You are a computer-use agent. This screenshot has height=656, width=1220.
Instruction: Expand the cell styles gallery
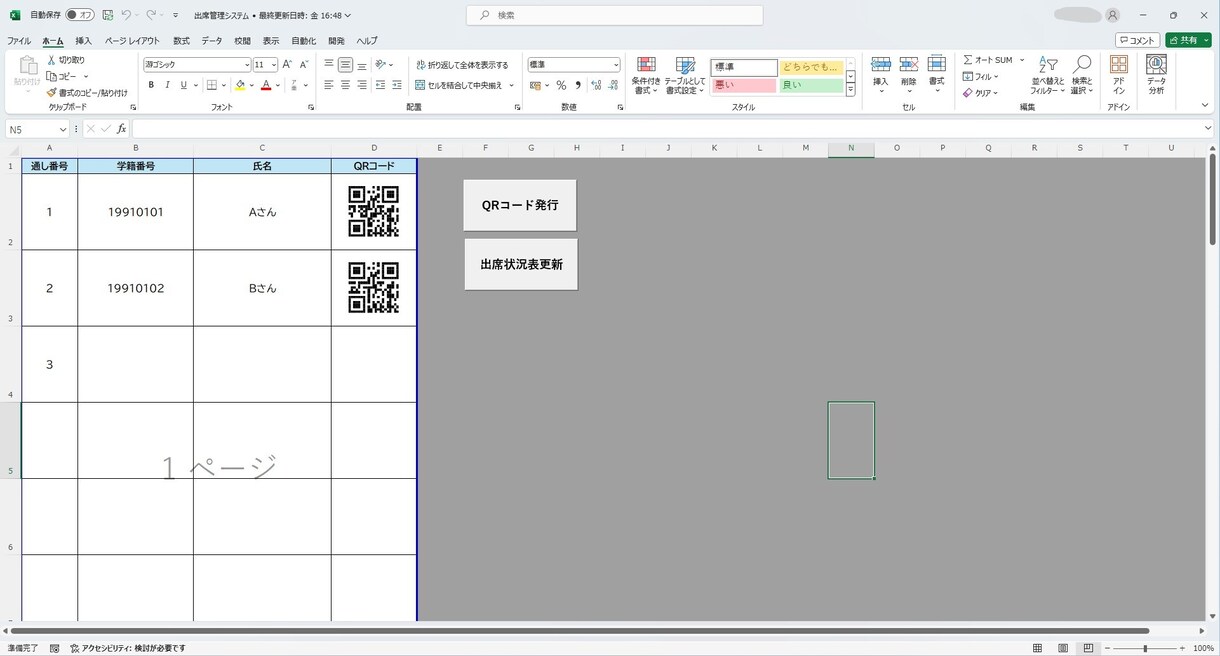(850, 90)
